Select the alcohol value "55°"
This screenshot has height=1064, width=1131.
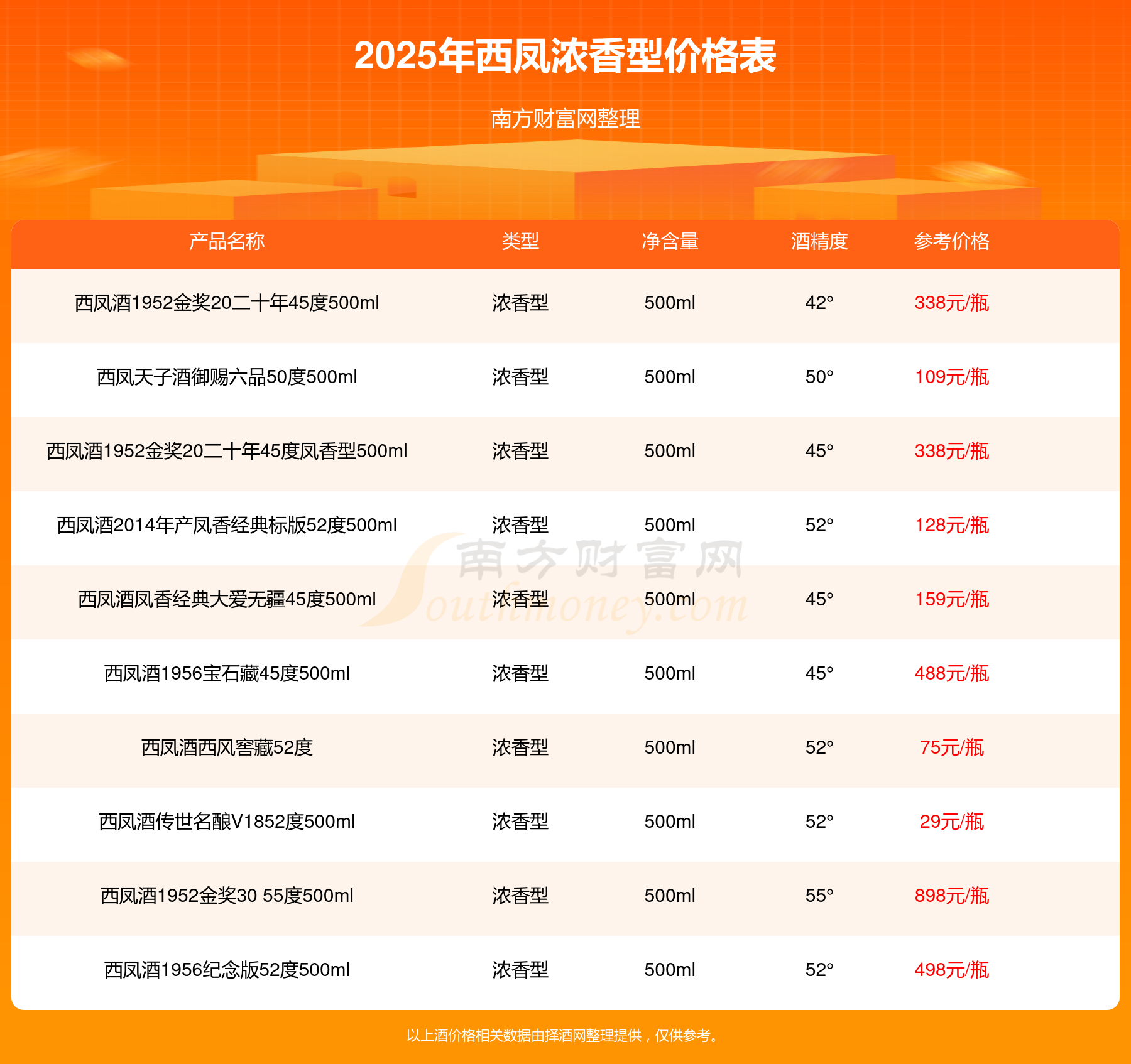point(819,896)
